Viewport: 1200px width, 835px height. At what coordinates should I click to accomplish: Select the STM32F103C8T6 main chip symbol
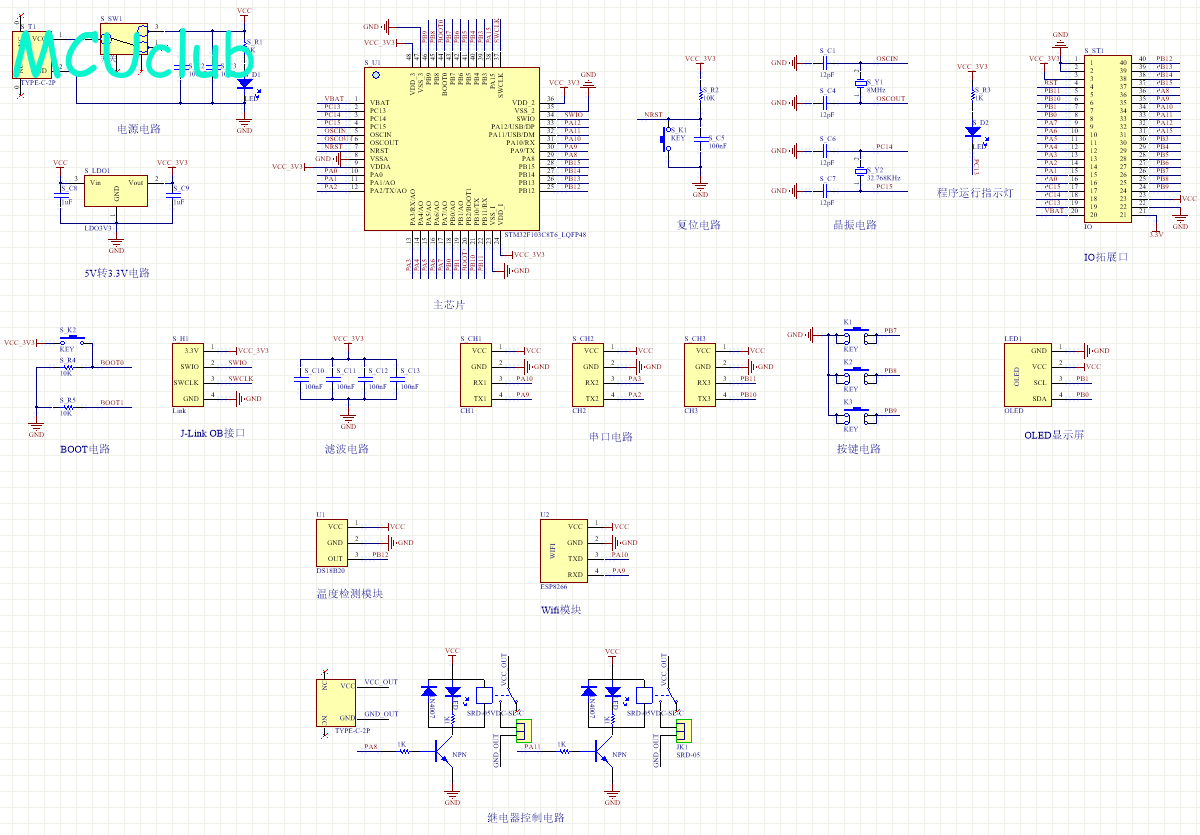[451, 149]
